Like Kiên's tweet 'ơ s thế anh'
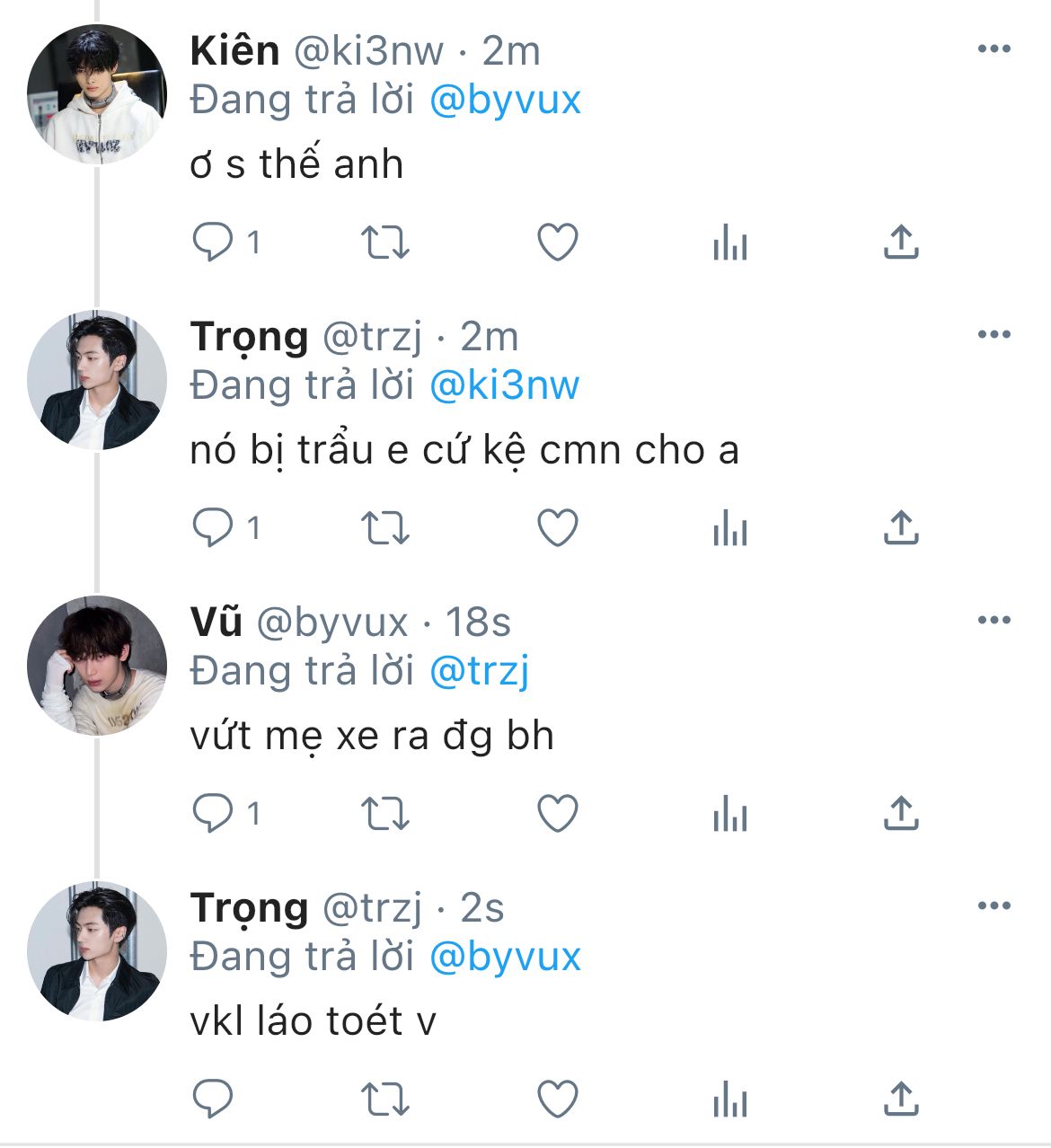Screen dimensions: 1051x1148 coord(557,243)
